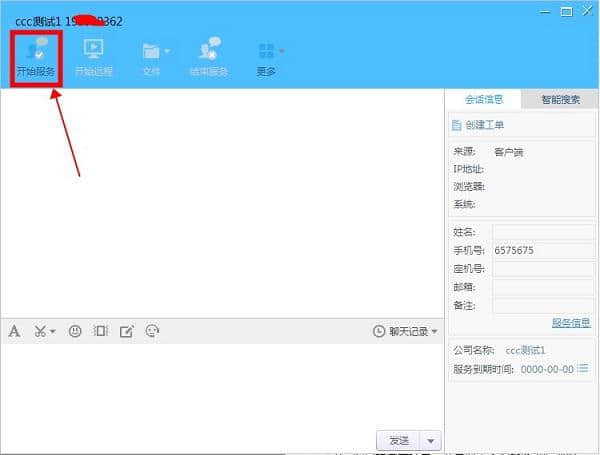600x455 pixels.
Task: Click the scissors screenshot tool icon
Action: [41, 331]
